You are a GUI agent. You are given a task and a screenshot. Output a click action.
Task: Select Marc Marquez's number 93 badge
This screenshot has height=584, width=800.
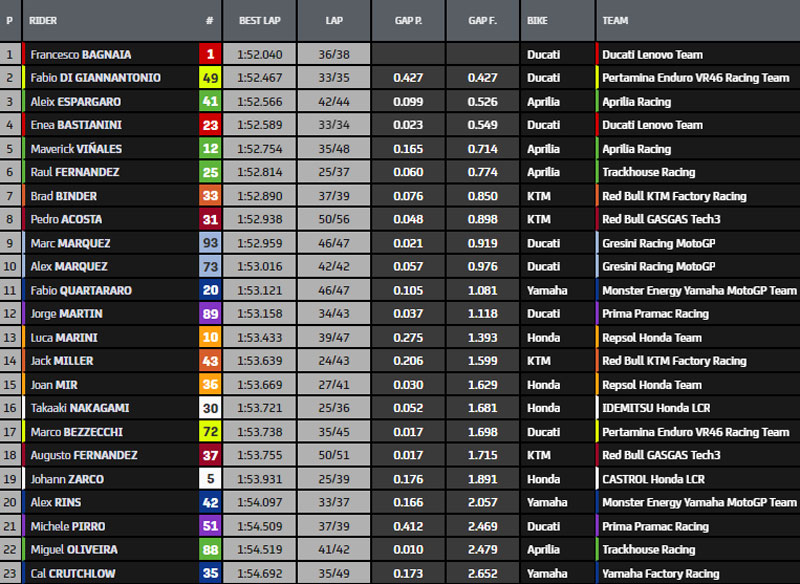210,243
